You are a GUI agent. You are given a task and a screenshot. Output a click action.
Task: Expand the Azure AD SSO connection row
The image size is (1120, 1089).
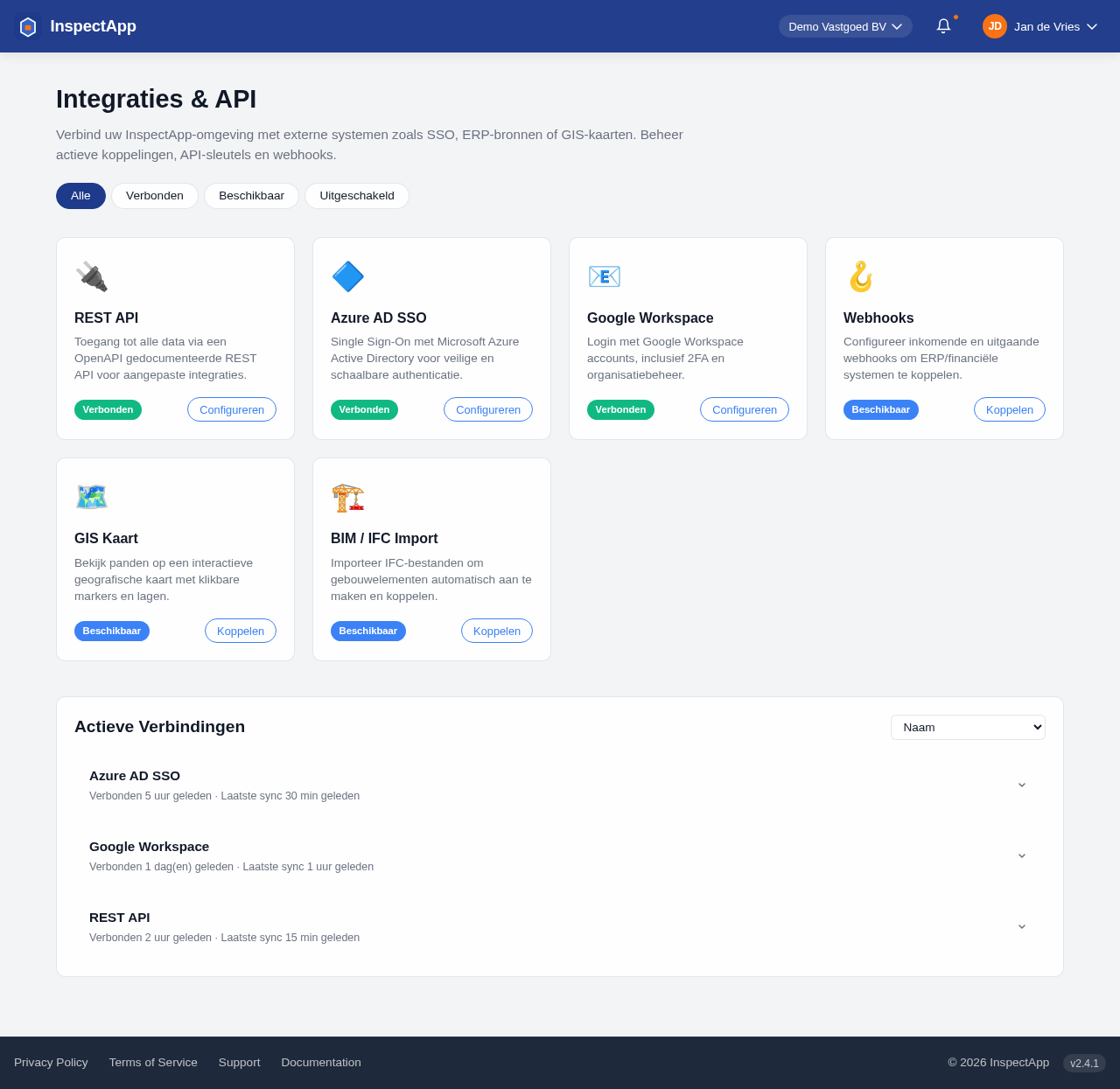tap(560, 785)
